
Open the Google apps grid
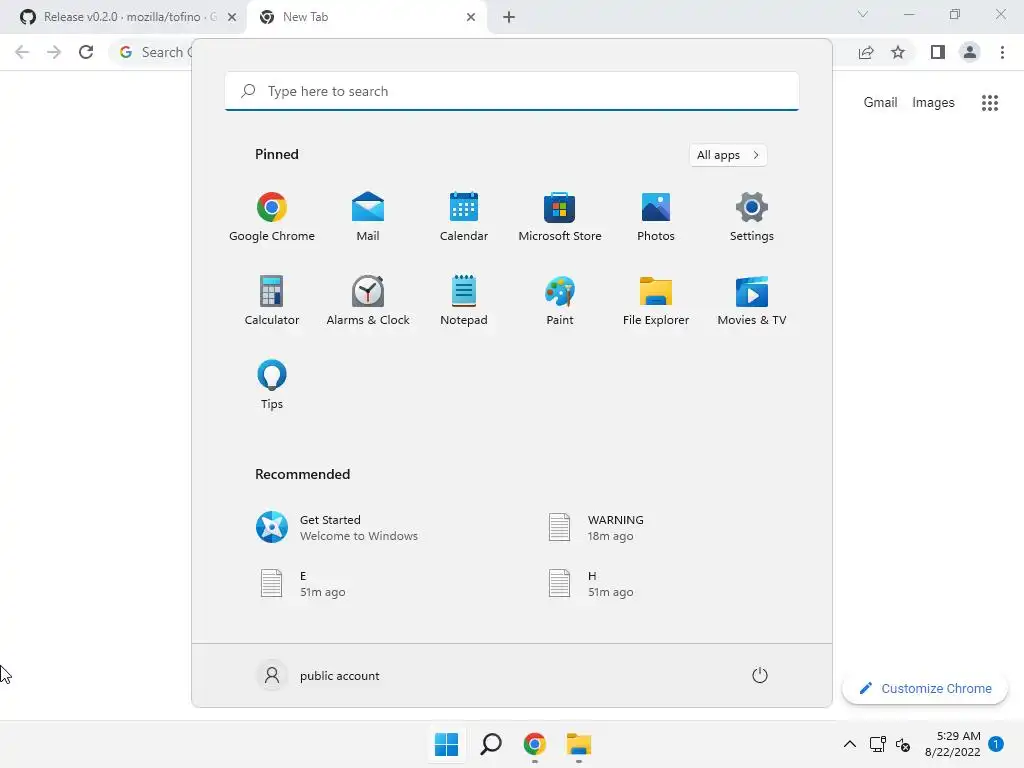990,103
